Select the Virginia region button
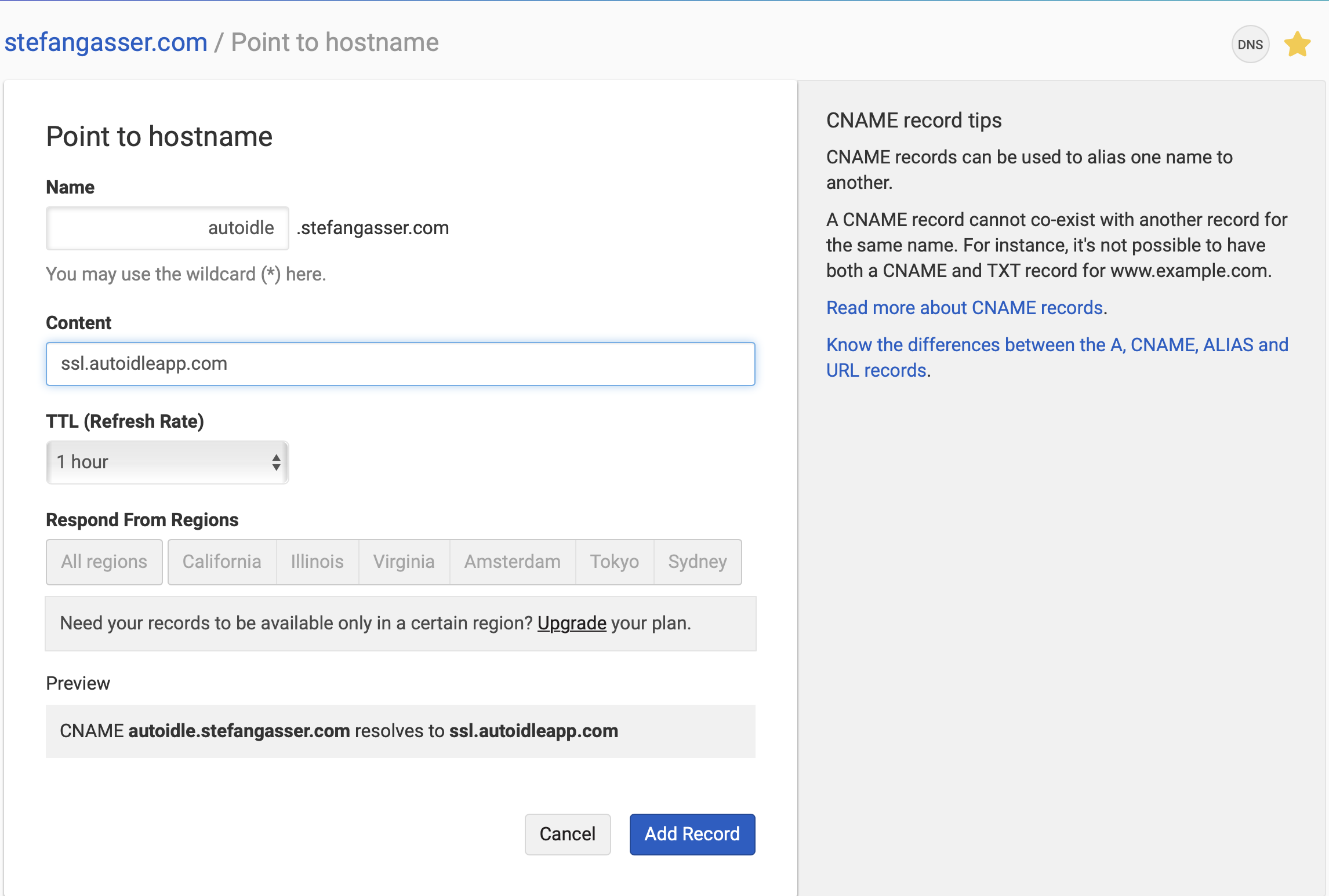The width and height of the screenshot is (1329, 896). [404, 562]
